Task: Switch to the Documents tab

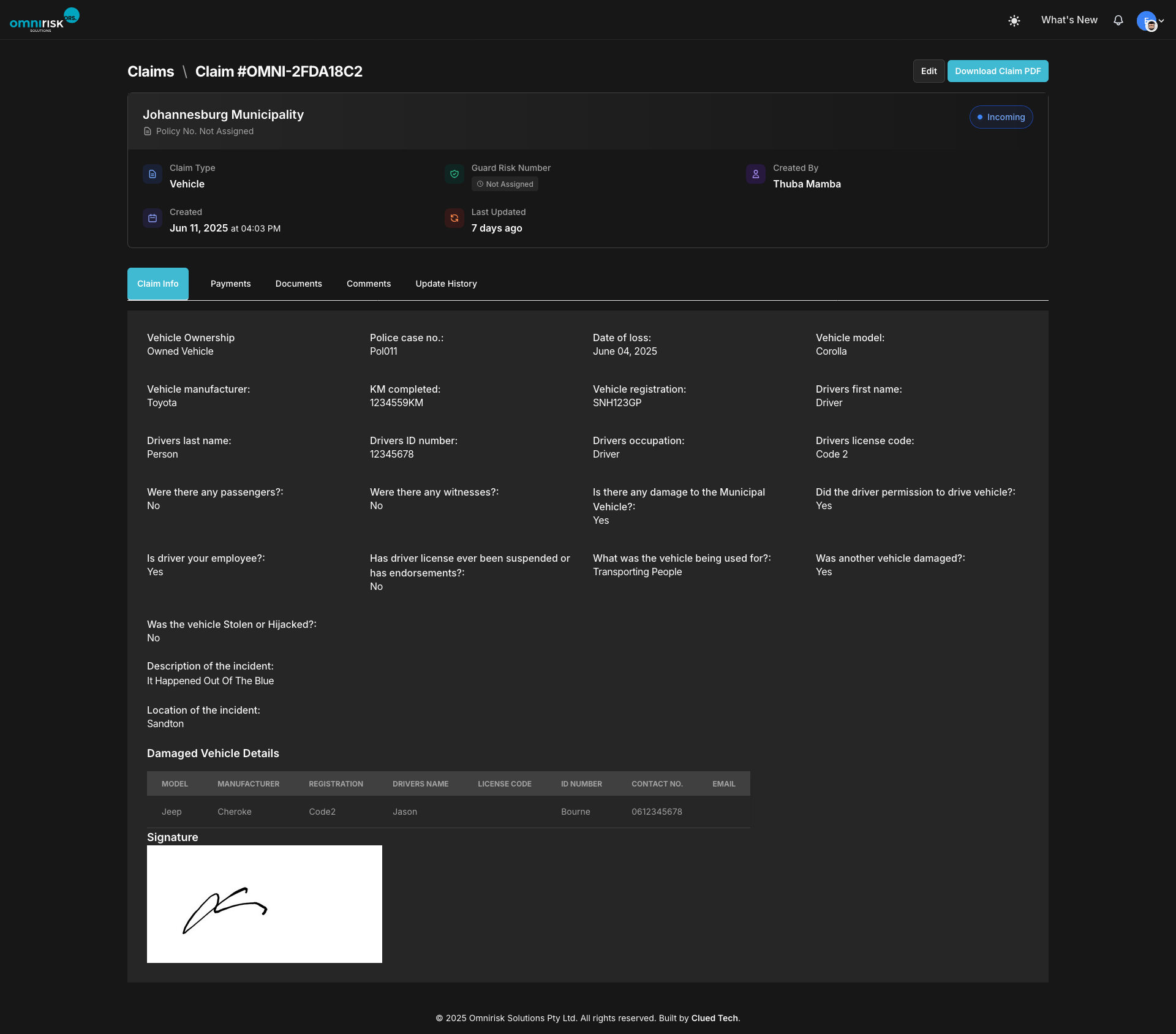Action: (298, 284)
